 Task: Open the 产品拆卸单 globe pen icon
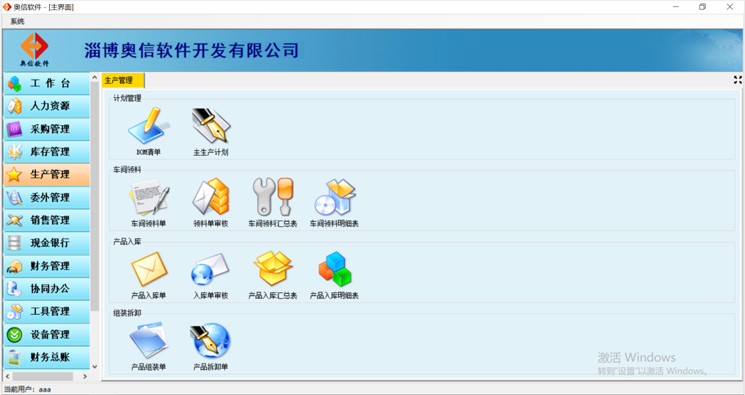coord(211,340)
